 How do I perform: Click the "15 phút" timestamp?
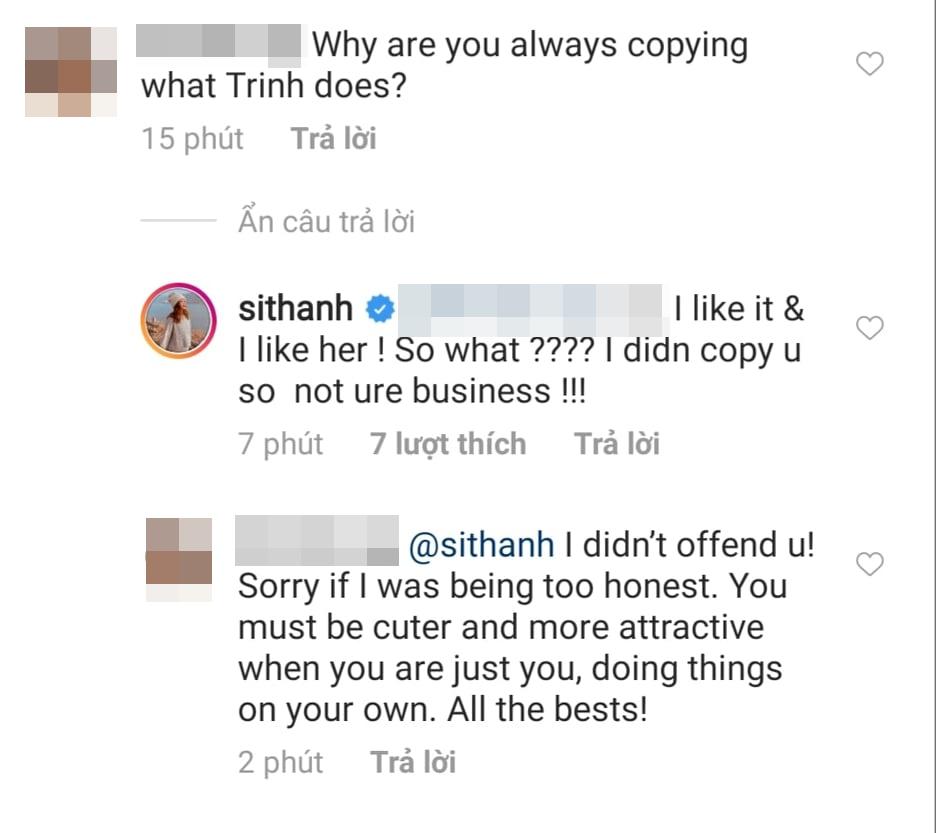pos(192,138)
